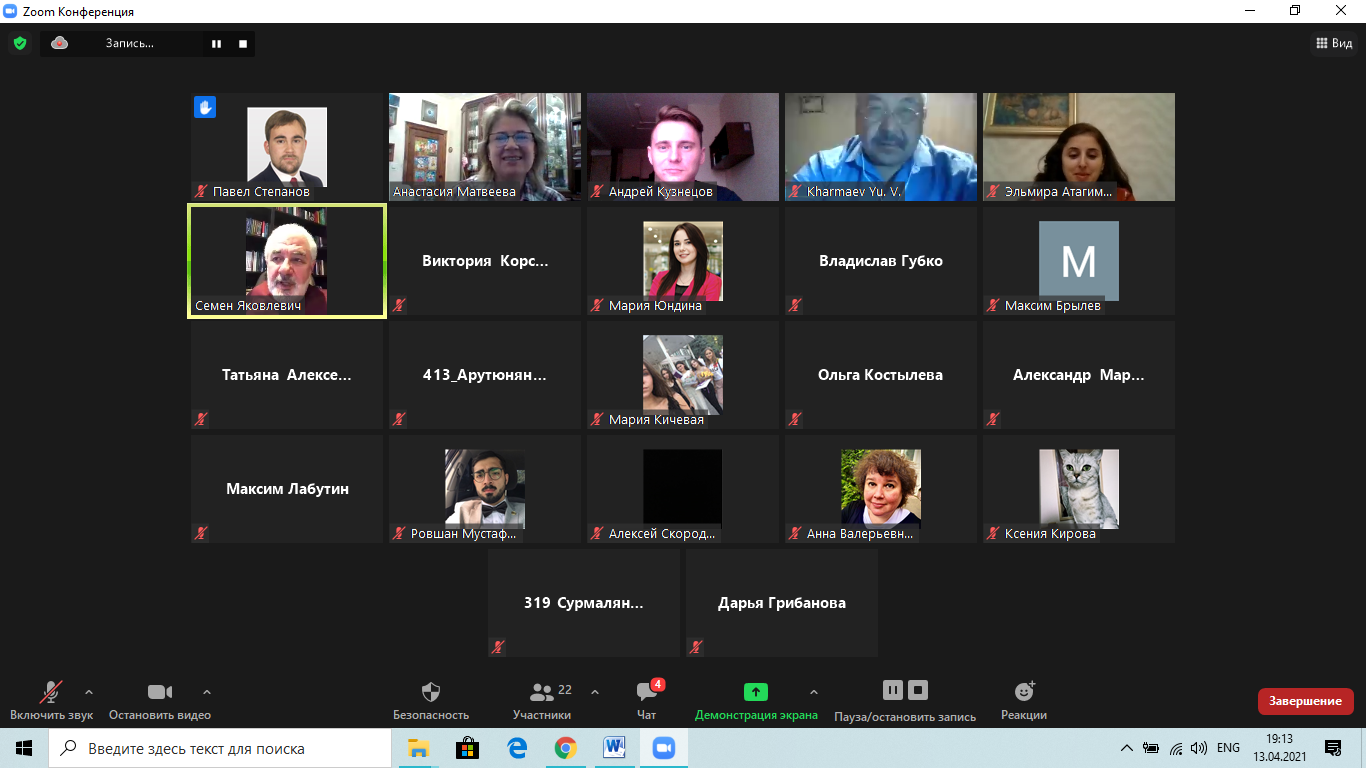Click Дарья Грибанова participant name

point(782,603)
